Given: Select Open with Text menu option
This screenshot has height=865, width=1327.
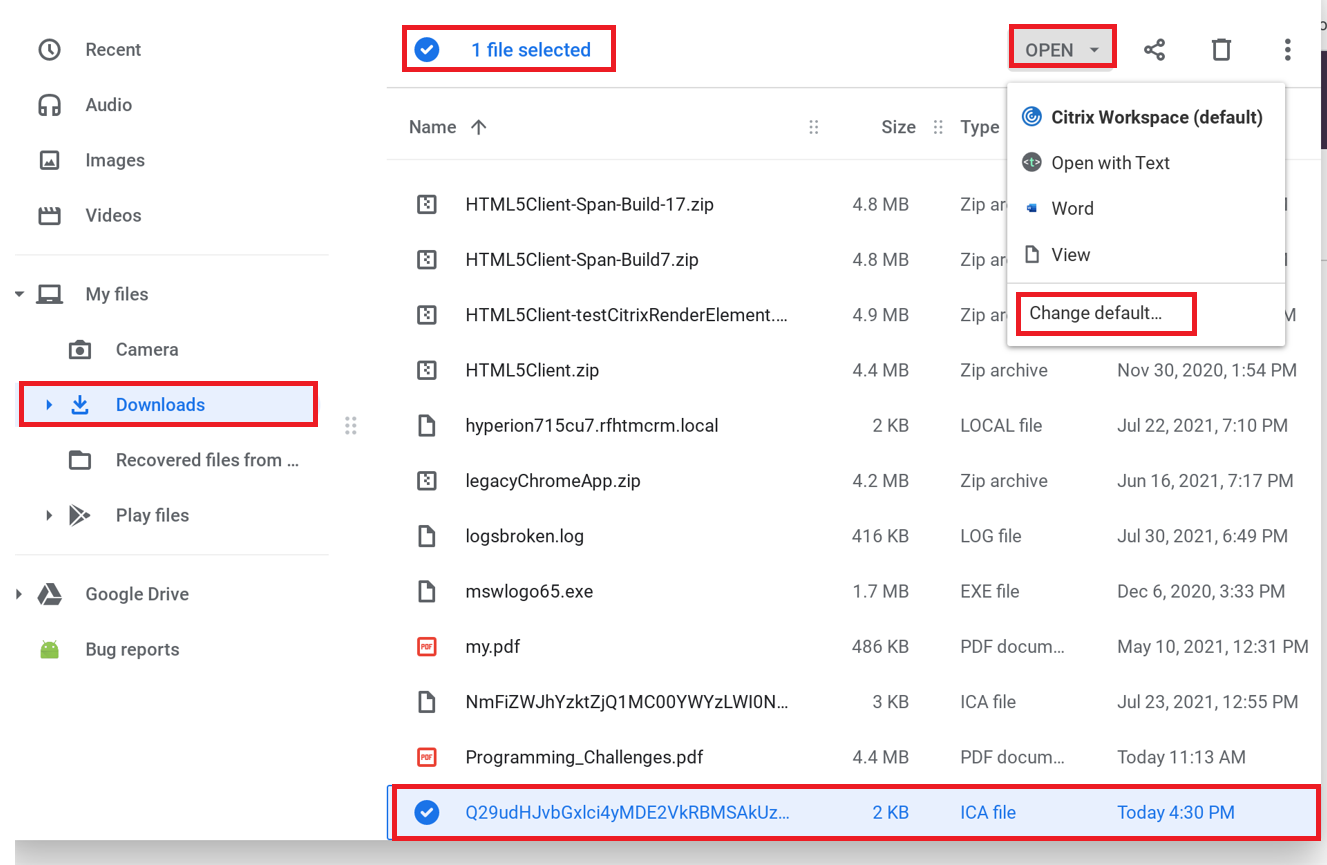Looking at the screenshot, I should tap(1110, 163).
